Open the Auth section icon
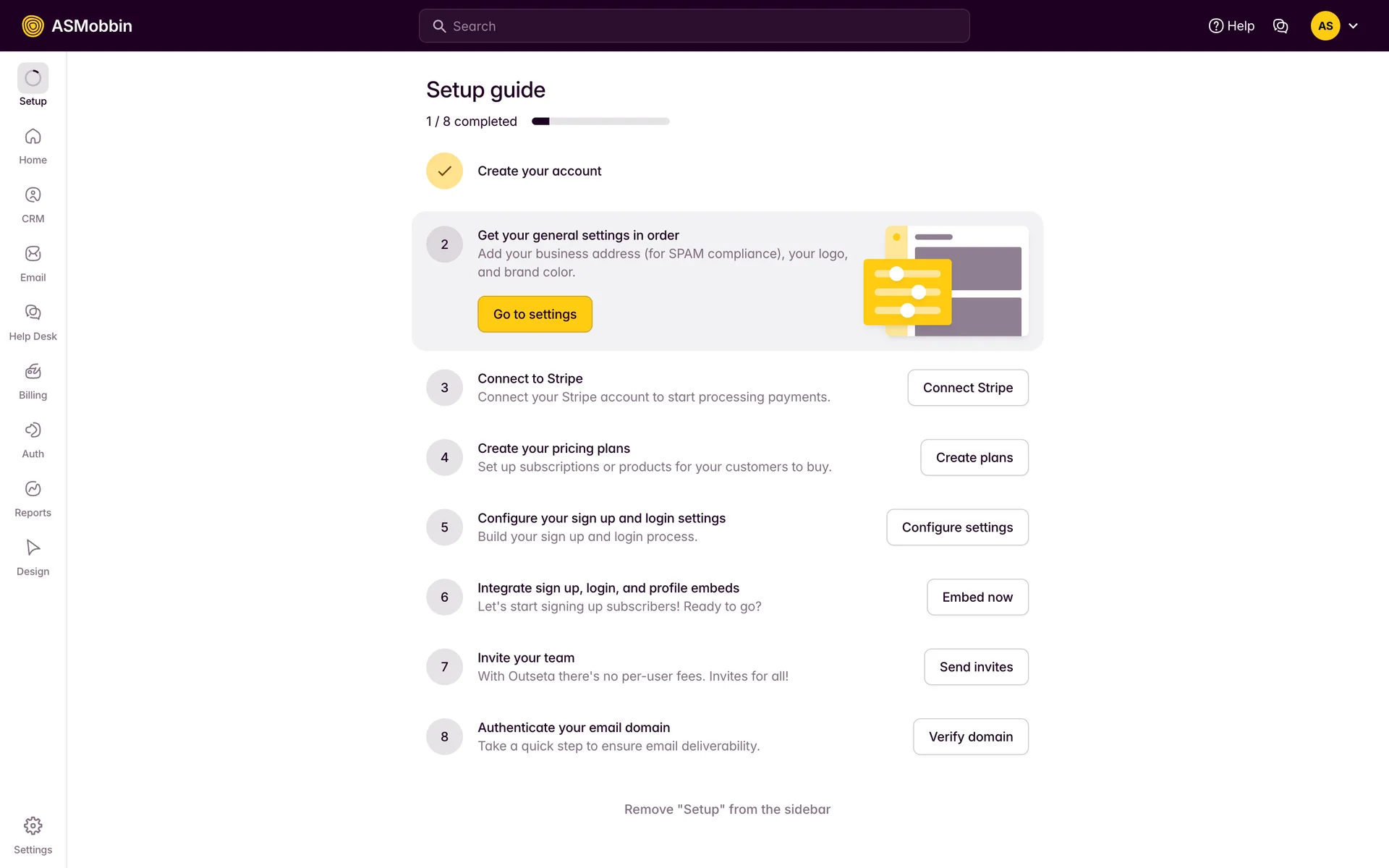This screenshot has width=1389, height=868. click(33, 430)
